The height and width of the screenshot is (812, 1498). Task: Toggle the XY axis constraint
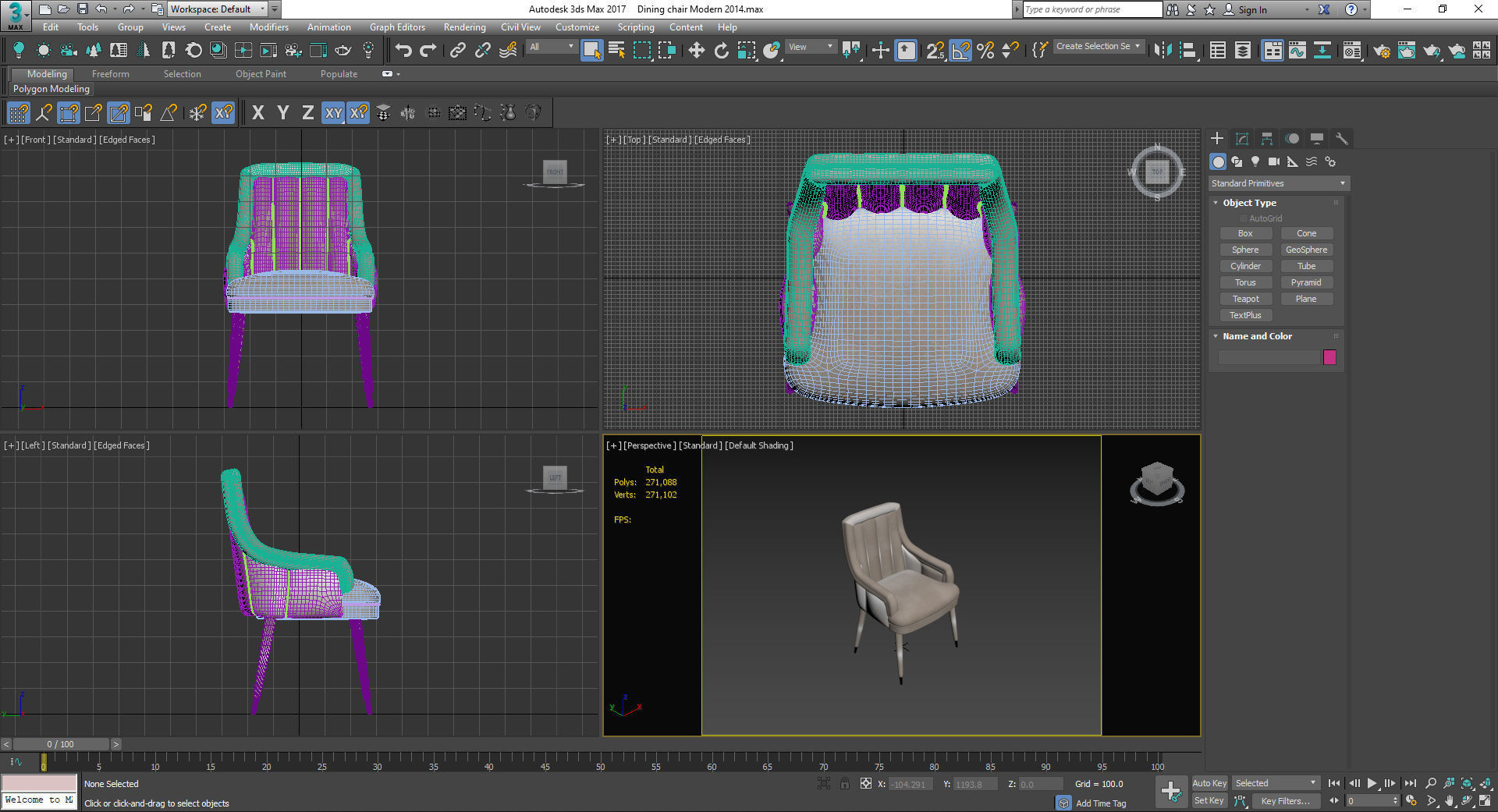(x=333, y=113)
